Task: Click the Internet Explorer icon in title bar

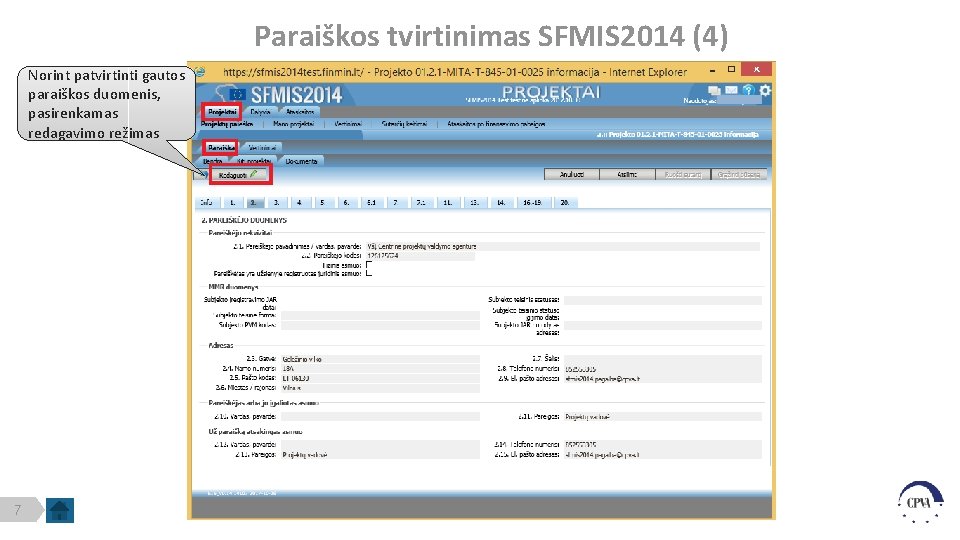Action: pyautogui.click(x=200, y=72)
